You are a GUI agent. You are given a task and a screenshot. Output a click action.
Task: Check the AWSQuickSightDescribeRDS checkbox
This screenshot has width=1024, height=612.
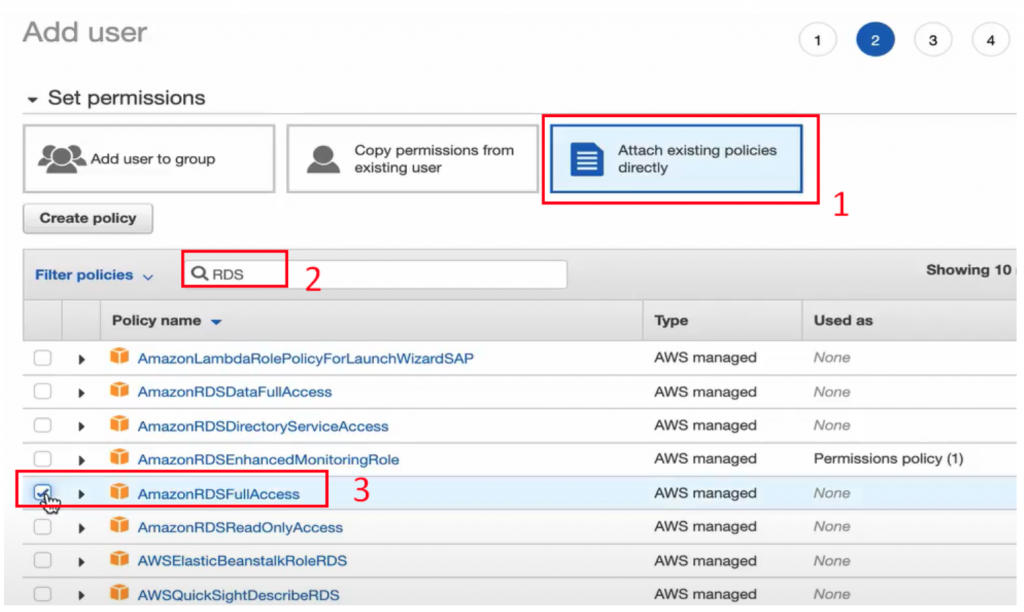pyautogui.click(x=42, y=594)
